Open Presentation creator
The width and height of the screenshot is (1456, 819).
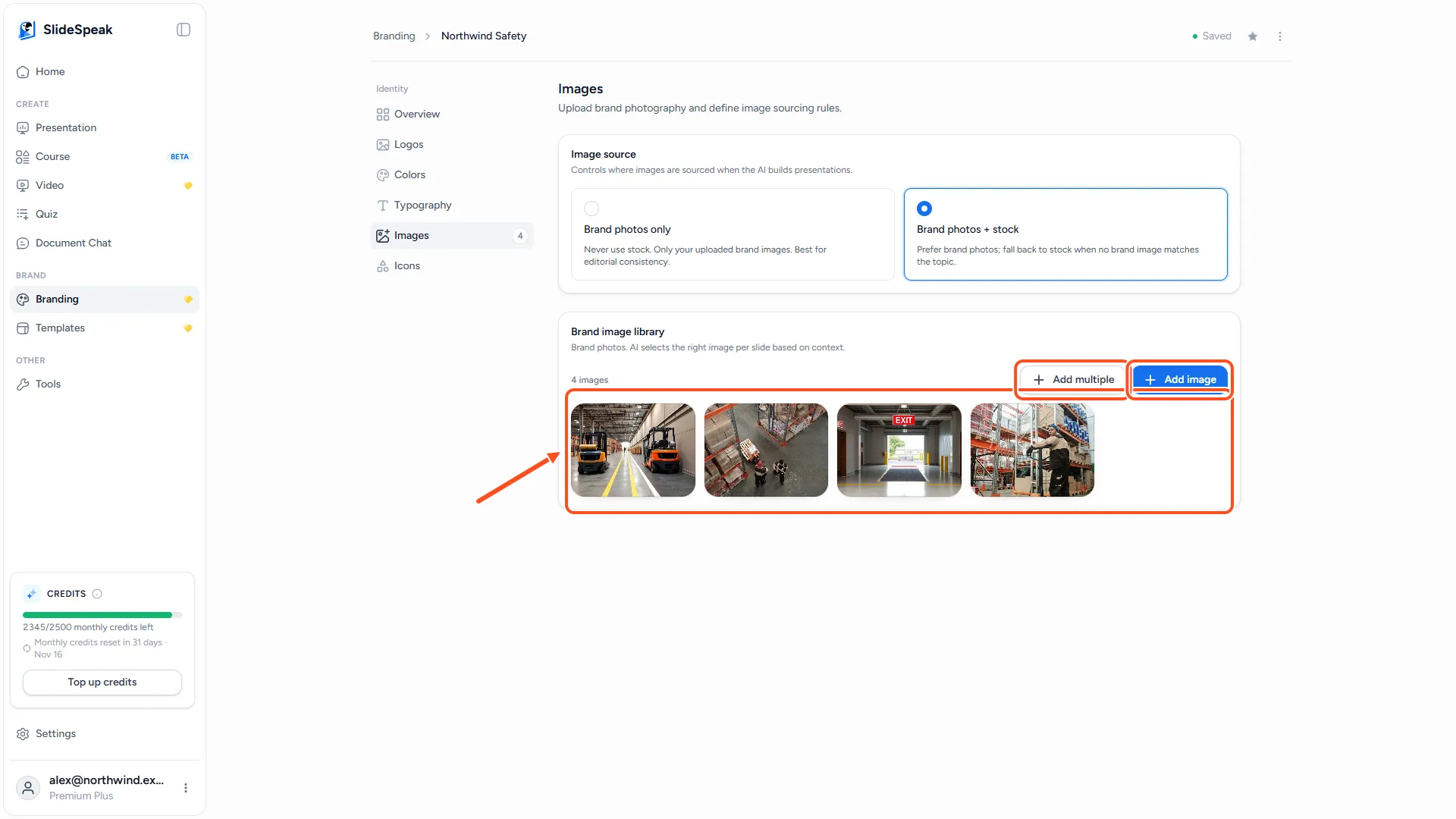(105, 127)
